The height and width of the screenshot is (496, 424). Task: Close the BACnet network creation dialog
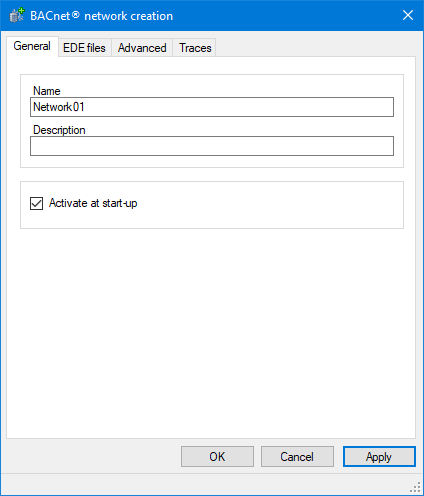coord(408,15)
